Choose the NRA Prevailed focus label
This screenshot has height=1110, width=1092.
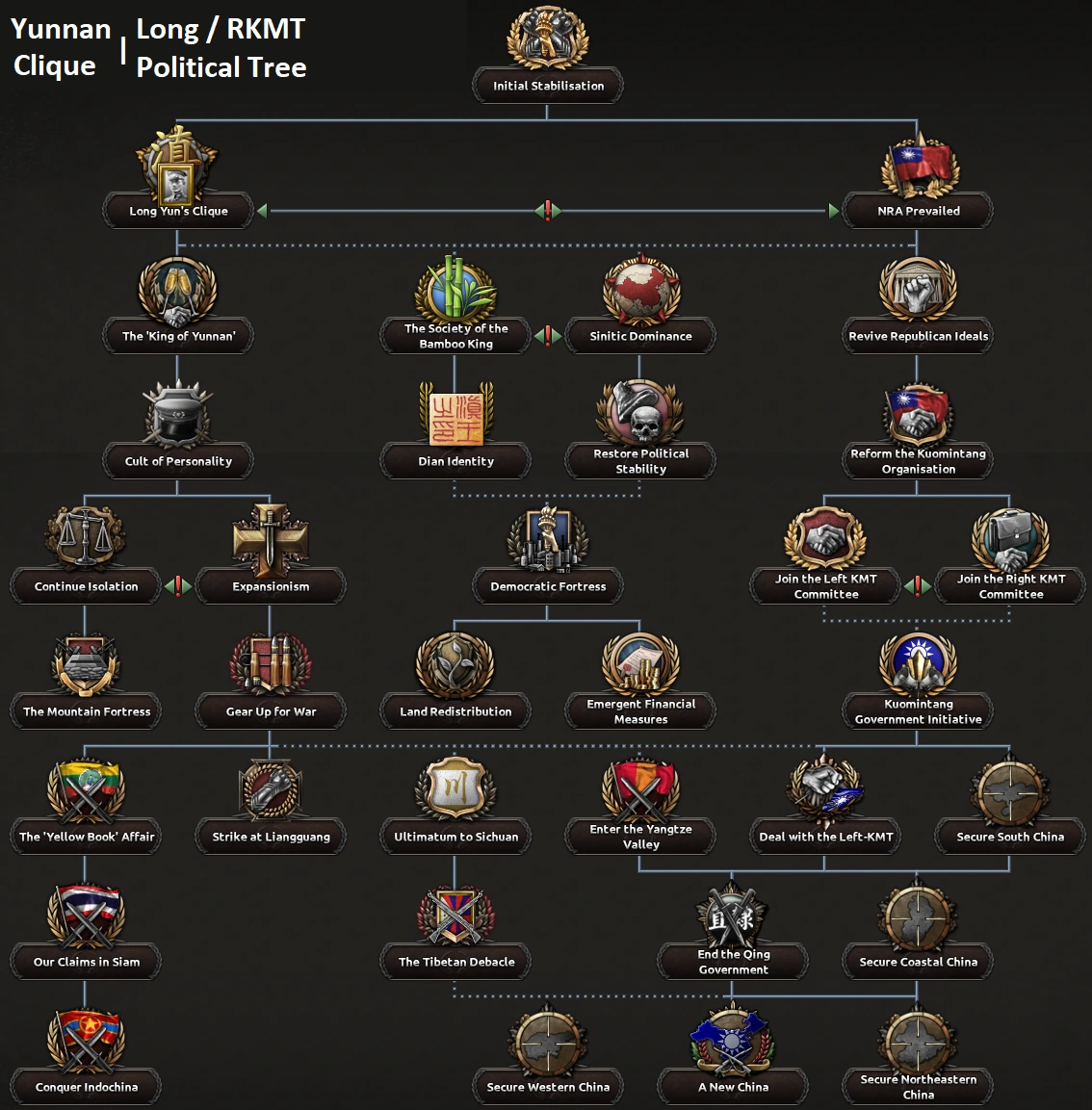919,211
